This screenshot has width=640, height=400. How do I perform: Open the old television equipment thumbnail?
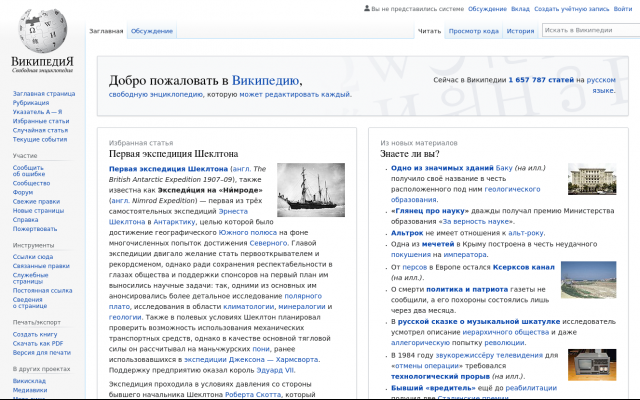(x=592, y=365)
